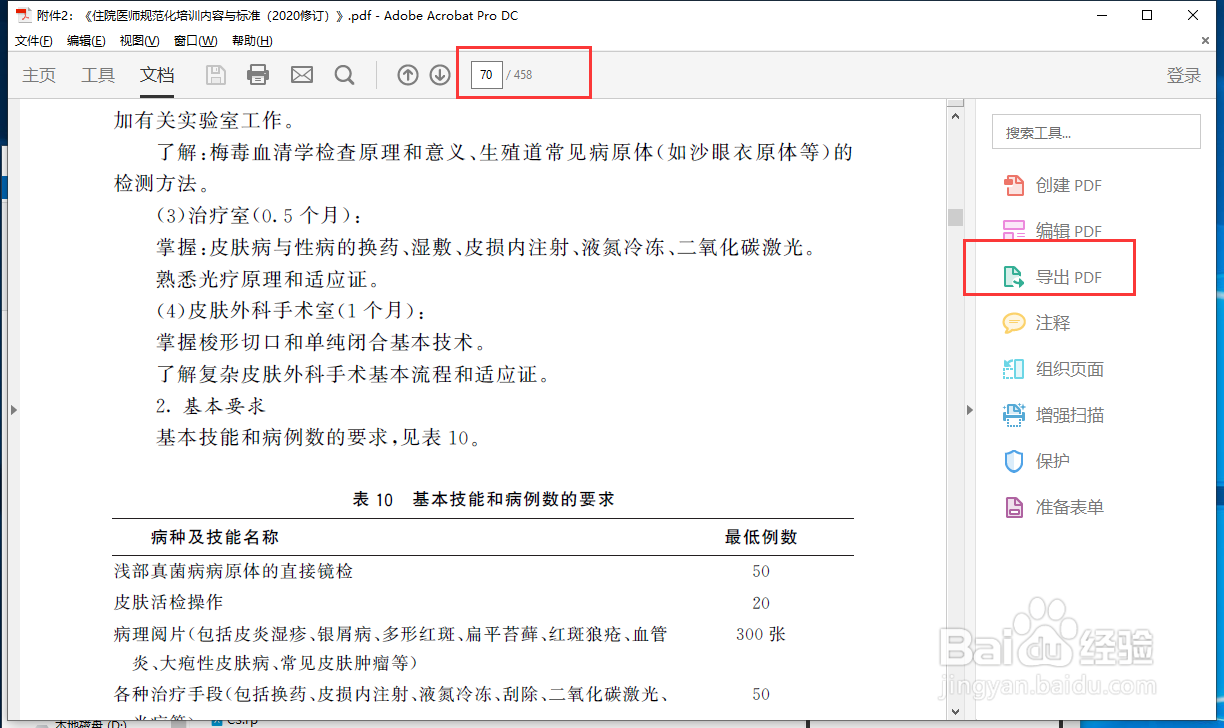
Task: Click the Organize Pages (组织页面) icon
Action: (x=1014, y=369)
